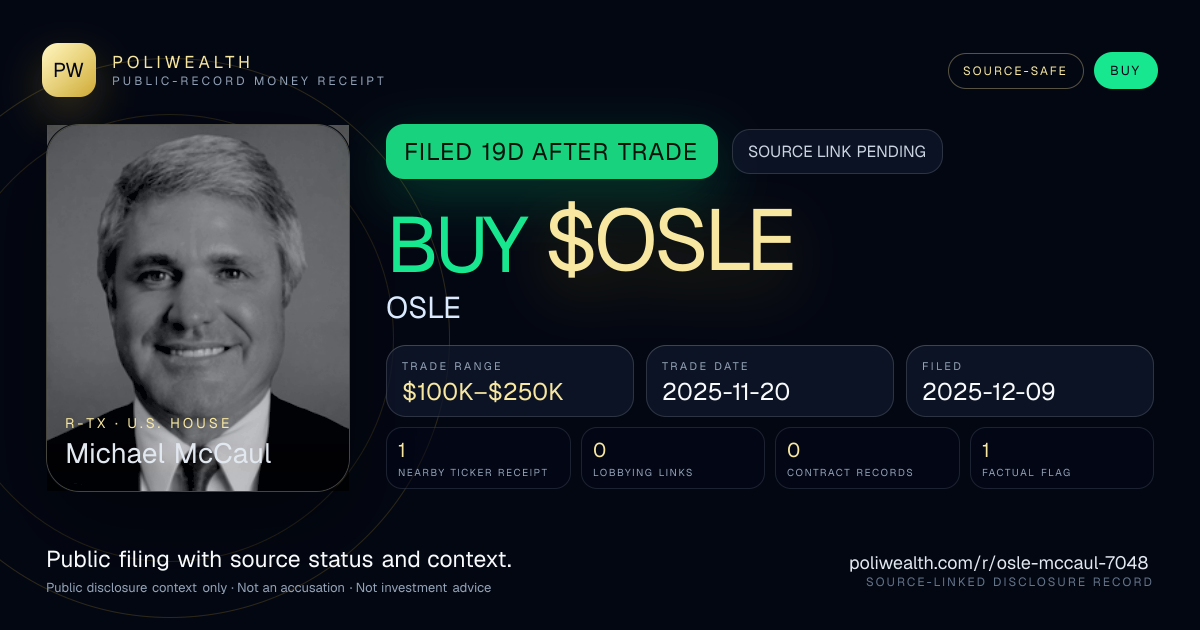Select the R-TX U.S. House label

pyautogui.click(x=148, y=423)
